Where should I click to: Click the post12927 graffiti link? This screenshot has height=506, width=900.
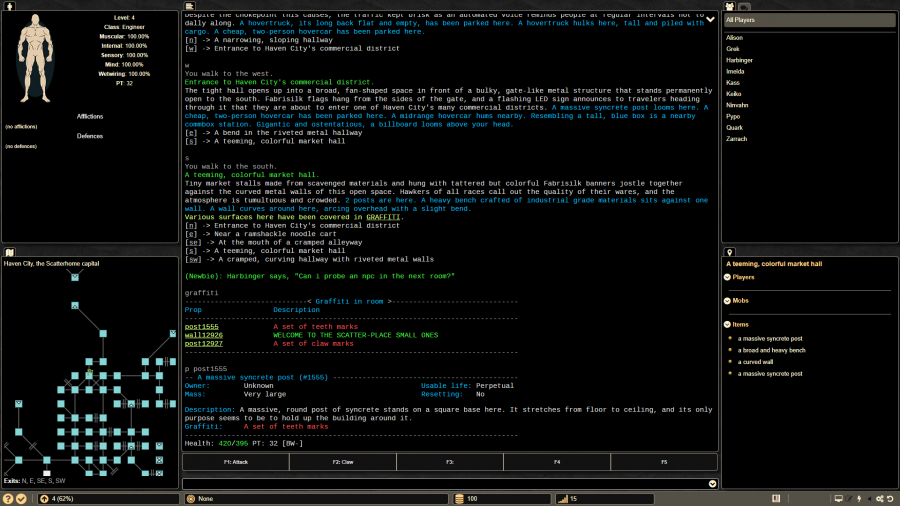click(x=204, y=344)
